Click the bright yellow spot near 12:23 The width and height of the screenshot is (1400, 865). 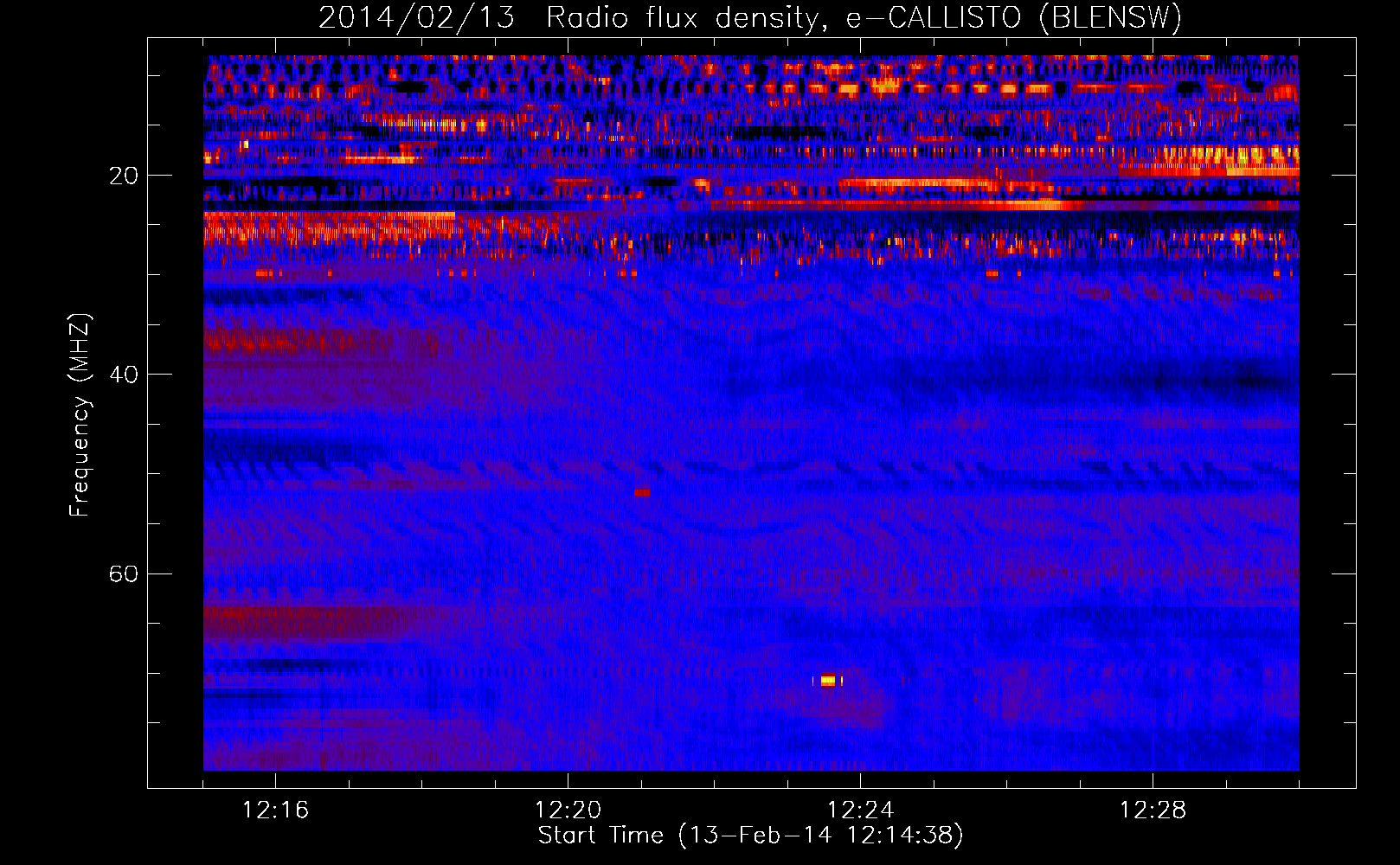(828, 681)
